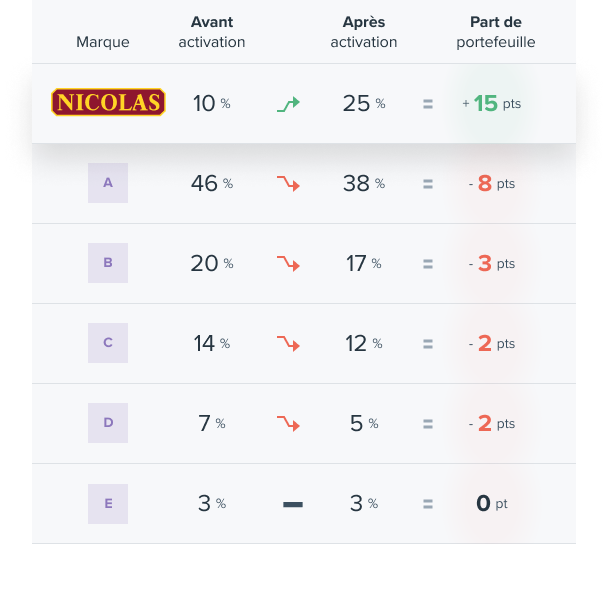Click the NICOLAS brand logo
The image size is (608, 601).
[x=108, y=102]
